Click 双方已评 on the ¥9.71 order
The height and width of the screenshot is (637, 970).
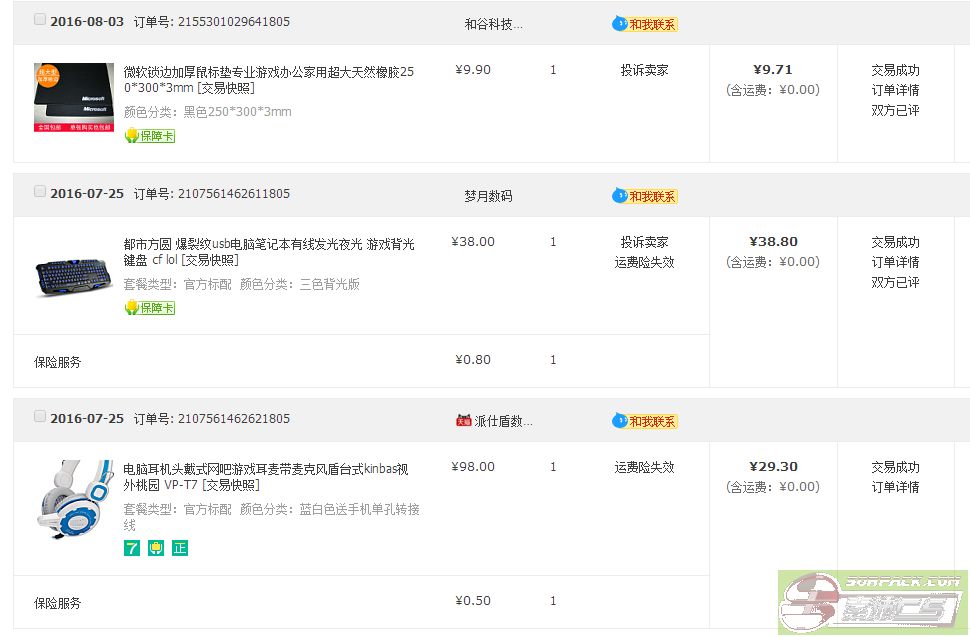(x=895, y=111)
